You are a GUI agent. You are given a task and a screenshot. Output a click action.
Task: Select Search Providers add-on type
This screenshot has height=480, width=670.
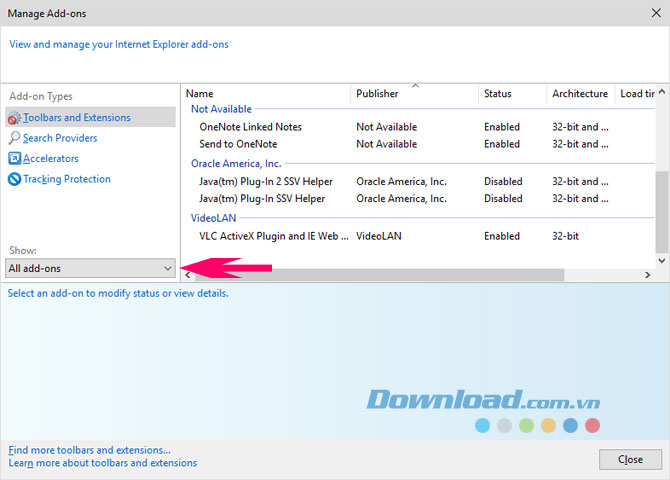click(60, 138)
